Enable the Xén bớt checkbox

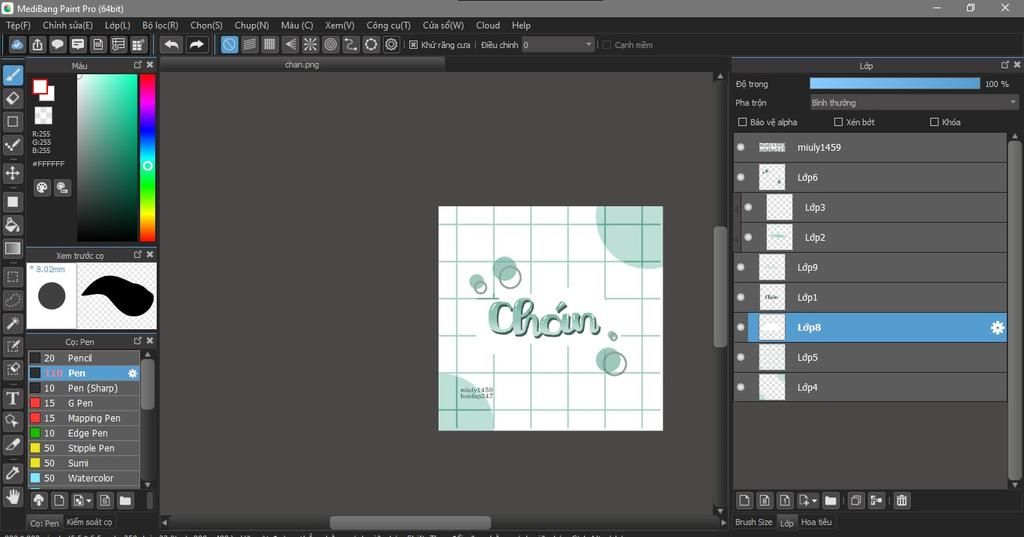[839, 122]
